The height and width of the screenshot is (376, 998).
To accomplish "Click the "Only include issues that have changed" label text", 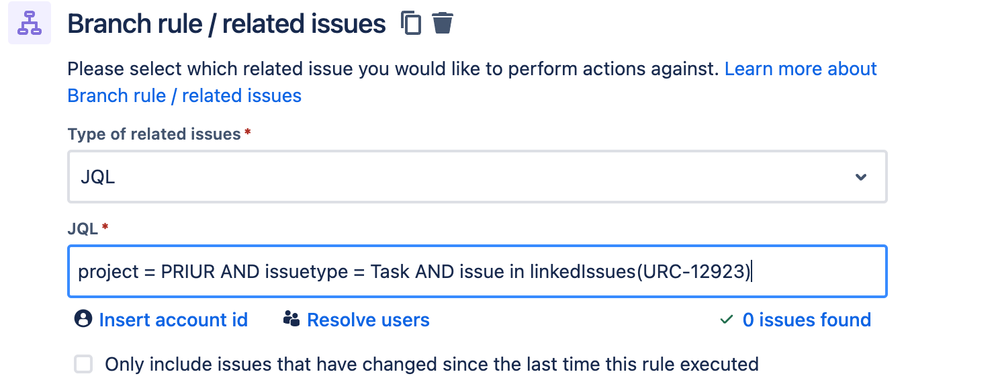I will click(x=432, y=365).
